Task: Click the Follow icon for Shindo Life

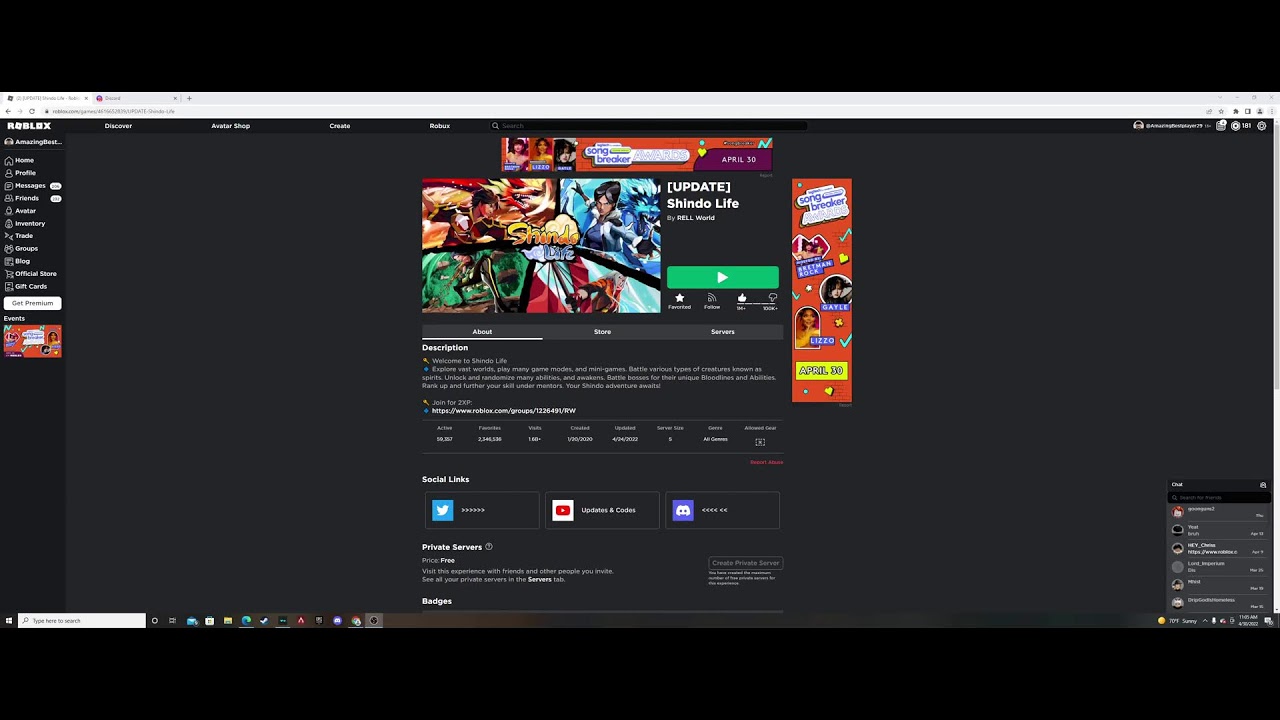Action: click(x=712, y=298)
